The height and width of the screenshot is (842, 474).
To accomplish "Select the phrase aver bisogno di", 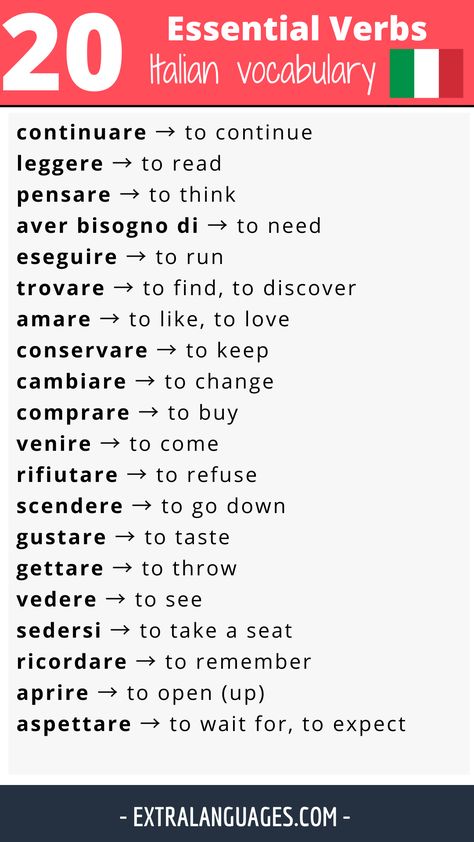I will [107, 226].
